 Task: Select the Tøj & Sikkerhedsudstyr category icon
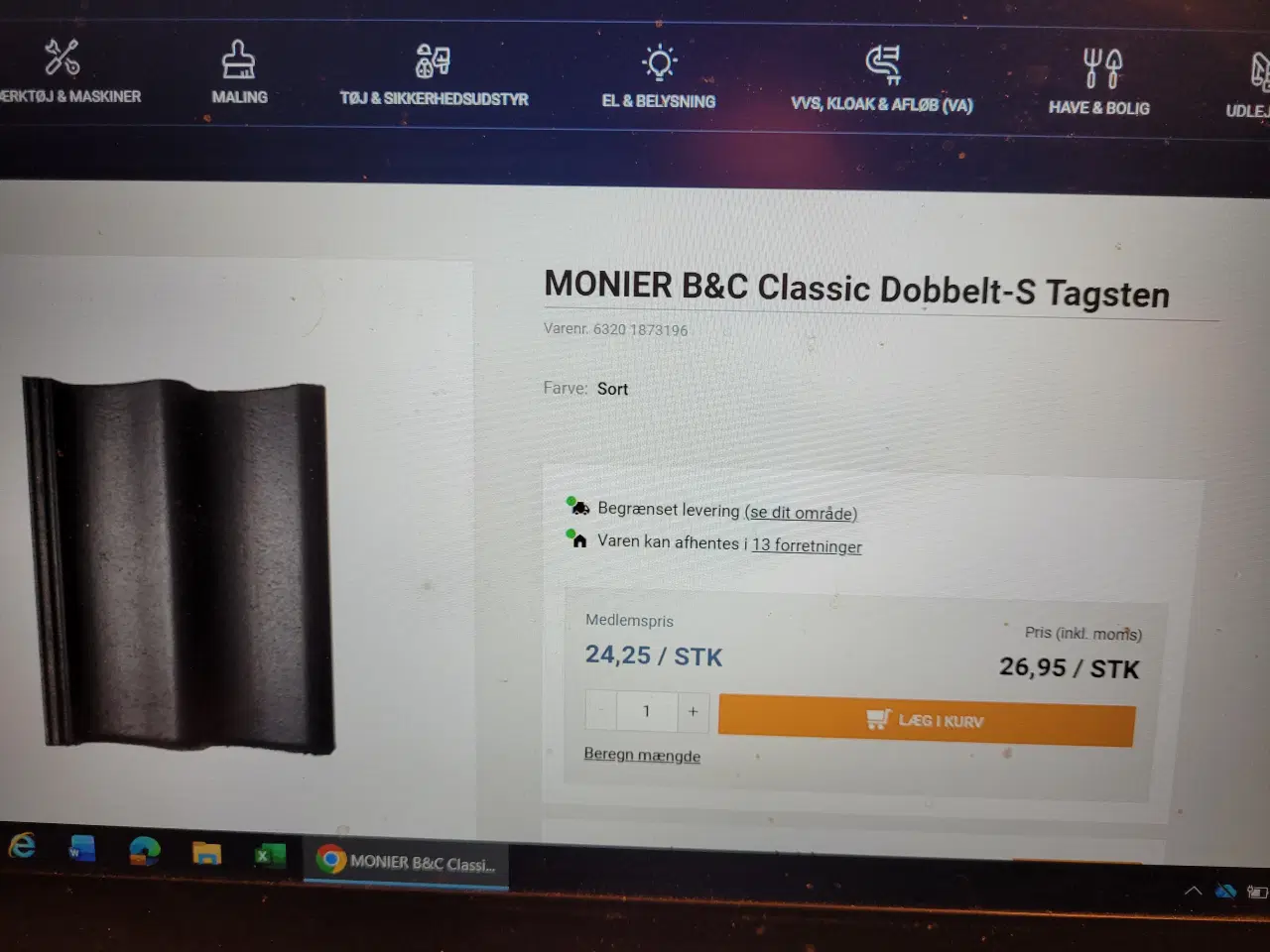433,61
